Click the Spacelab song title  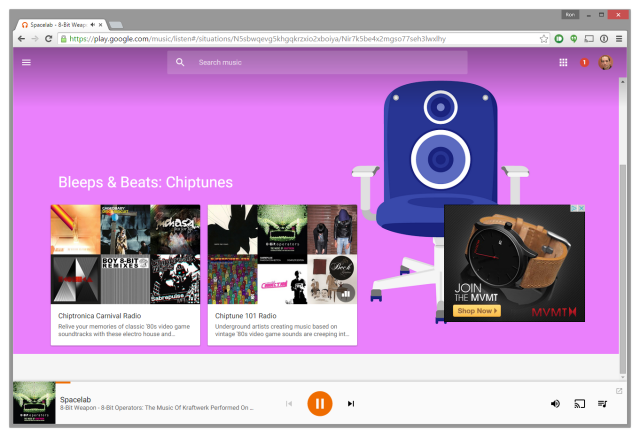click(x=76, y=399)
